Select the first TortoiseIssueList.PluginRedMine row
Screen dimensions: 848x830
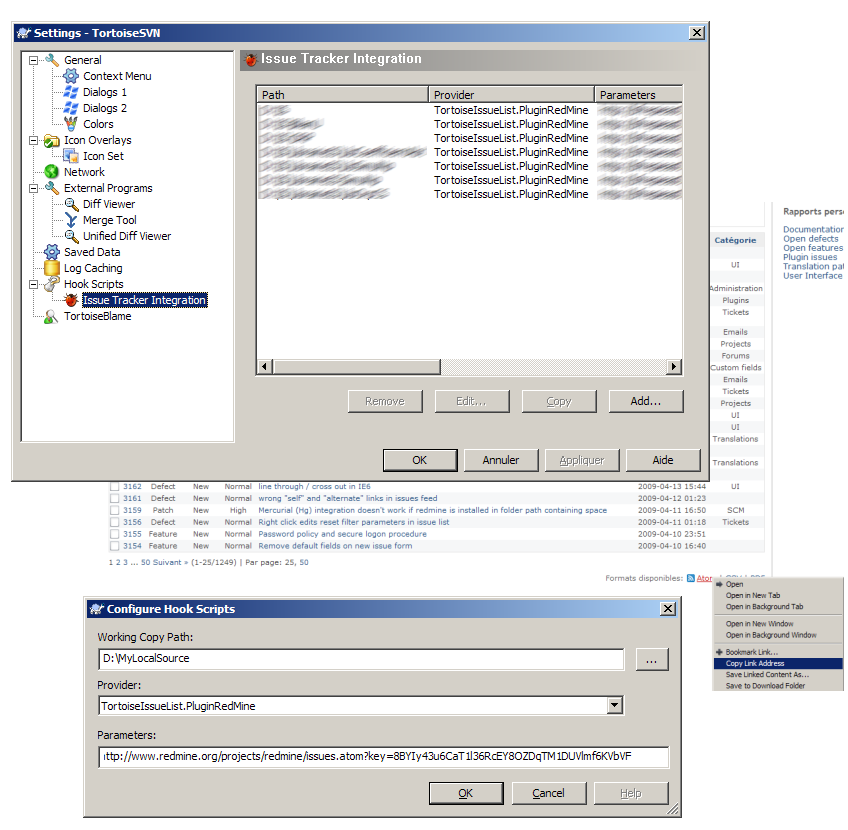point(469,110)
